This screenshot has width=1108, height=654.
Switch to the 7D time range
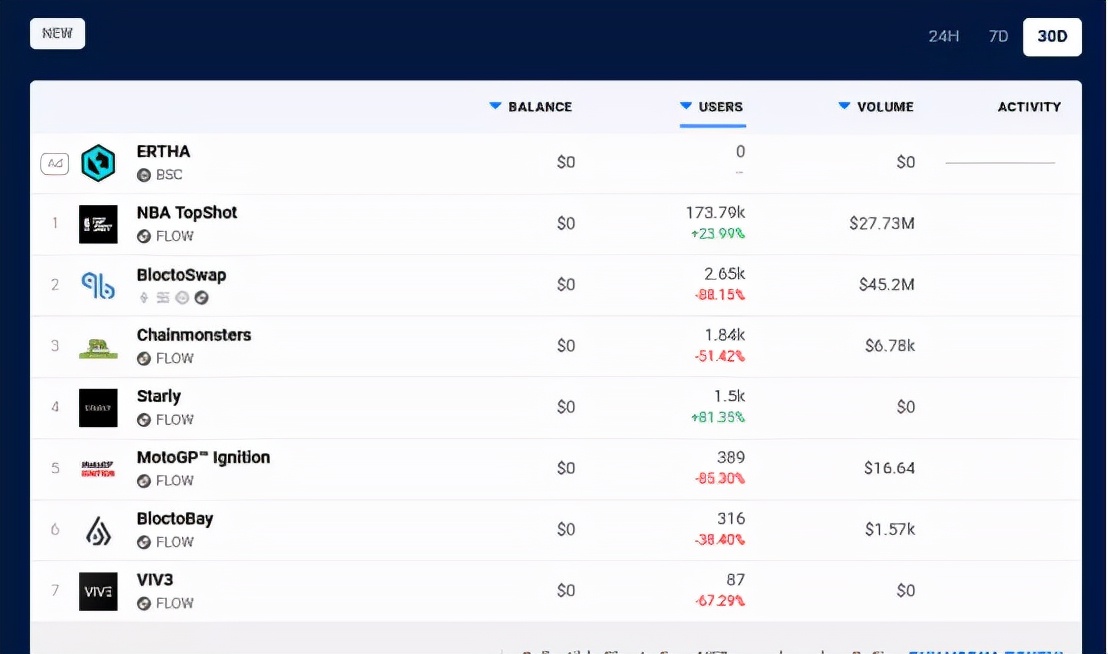(x=998, y=36)
